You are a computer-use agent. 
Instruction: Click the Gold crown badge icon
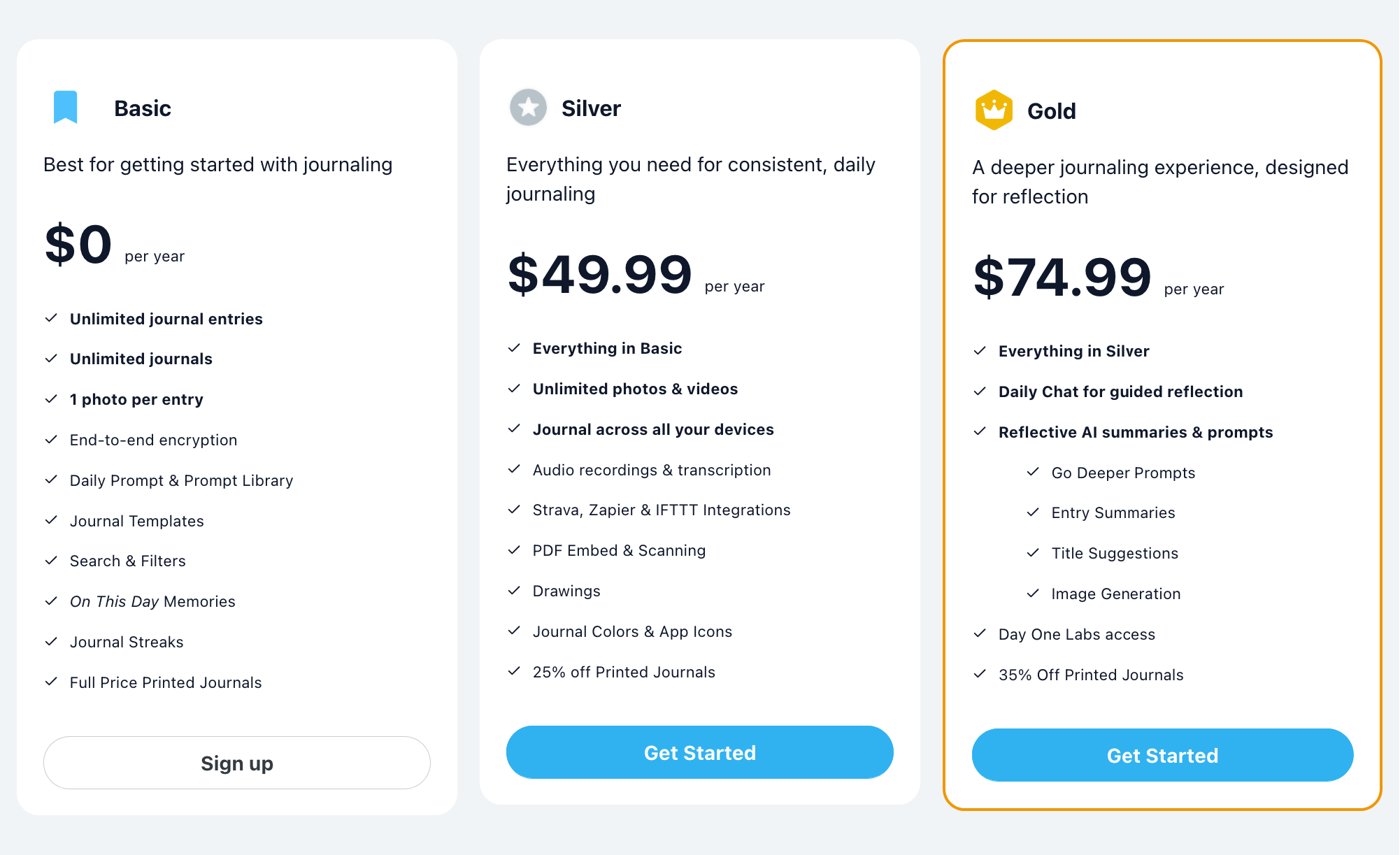tap(994, 110)
